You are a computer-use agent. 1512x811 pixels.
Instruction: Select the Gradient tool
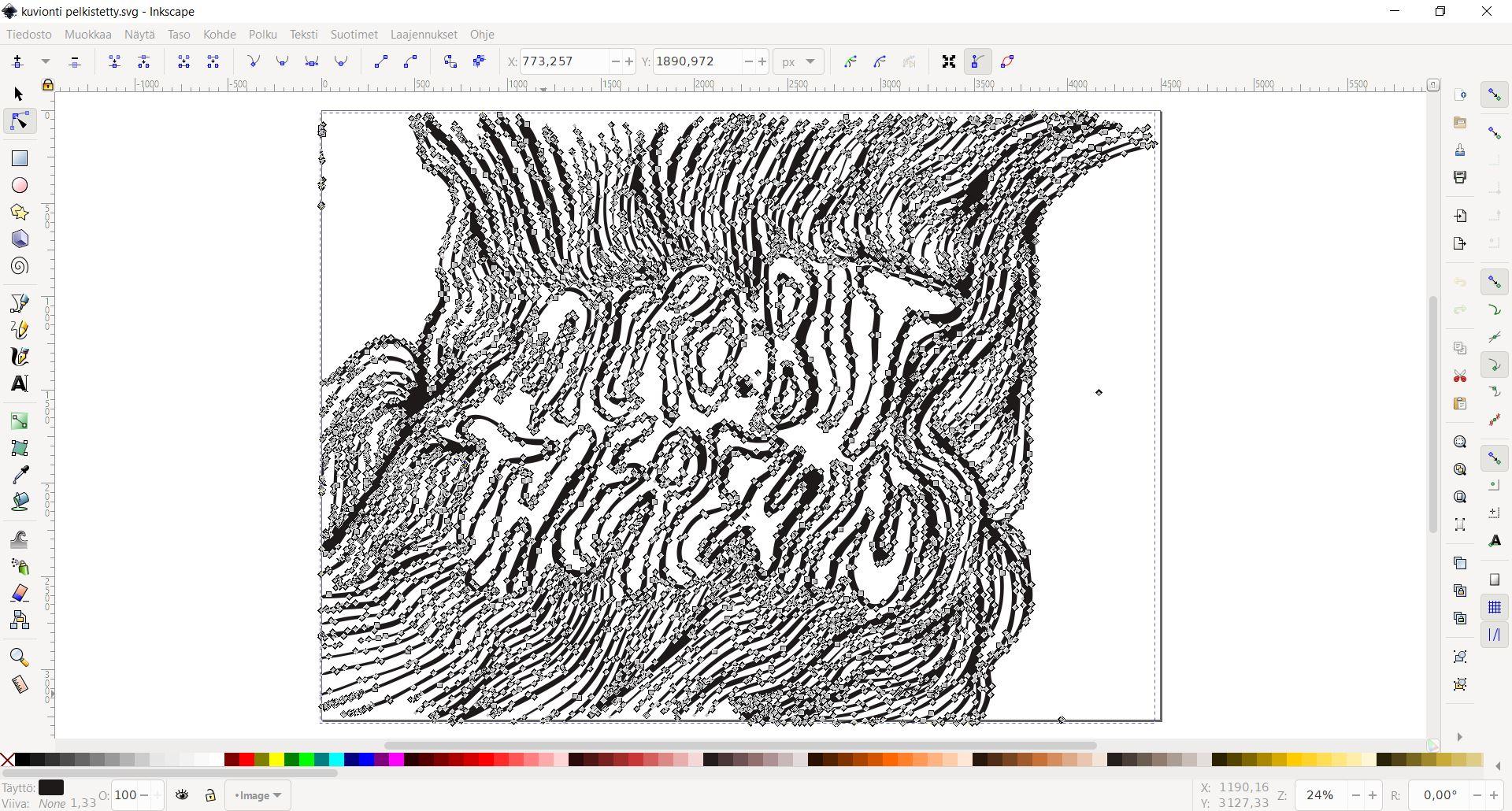point(19,421)
